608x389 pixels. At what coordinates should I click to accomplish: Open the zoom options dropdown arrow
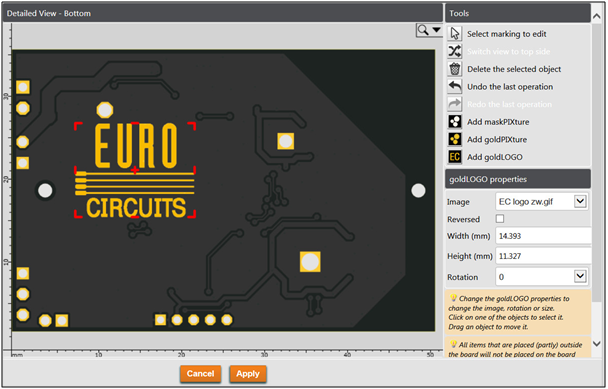[437, 30]
